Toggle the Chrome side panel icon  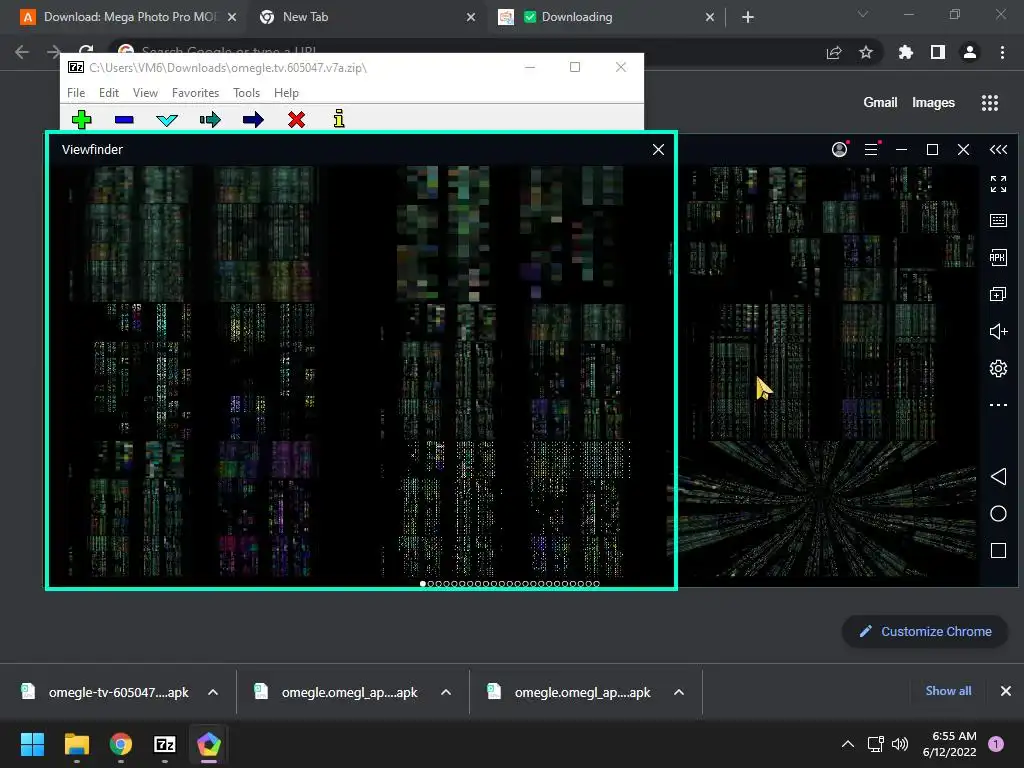coord(938,52)
